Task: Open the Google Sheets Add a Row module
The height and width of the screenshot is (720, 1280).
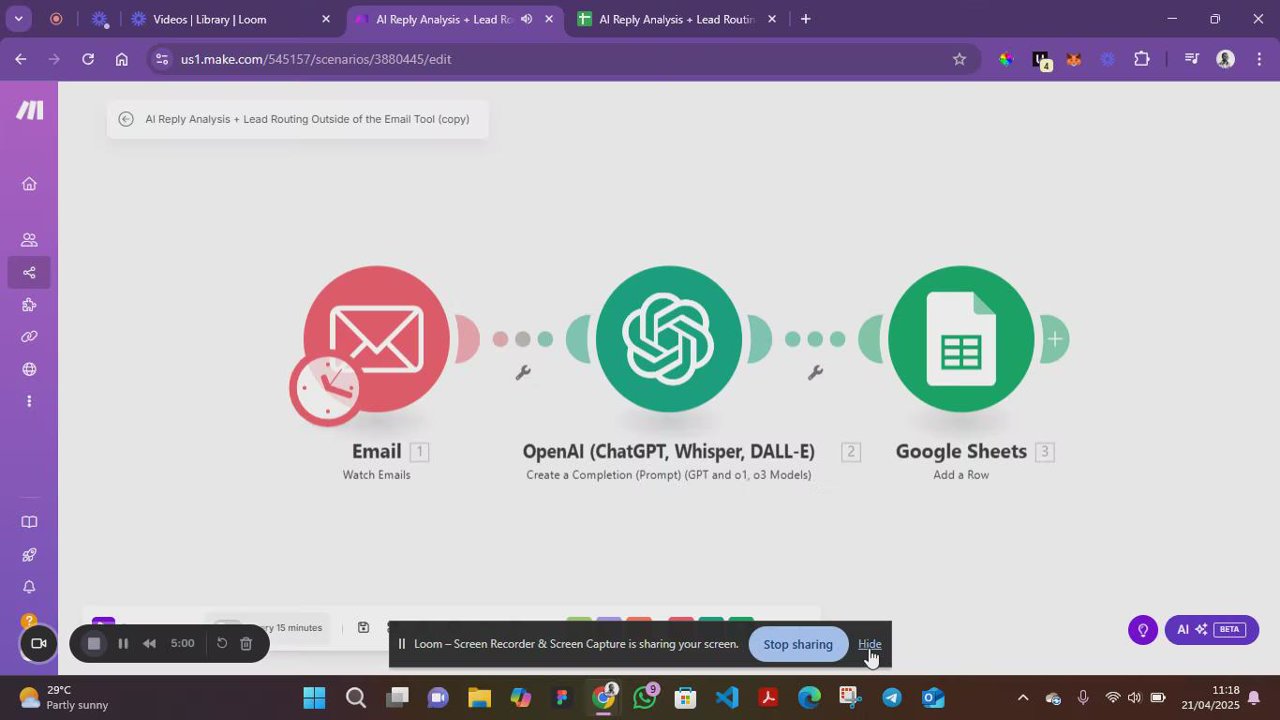Action: click(961, 339)
